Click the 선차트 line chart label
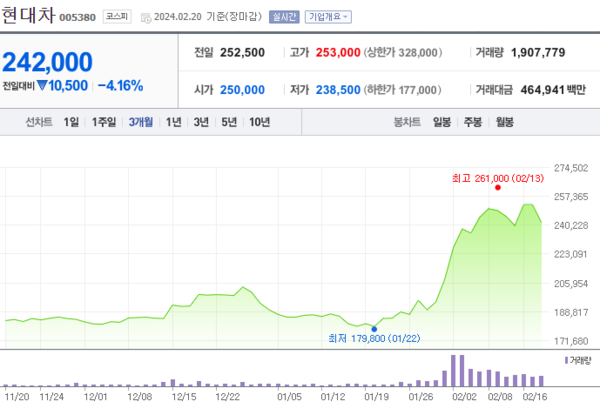600x415 pixels. pos(39,122)
